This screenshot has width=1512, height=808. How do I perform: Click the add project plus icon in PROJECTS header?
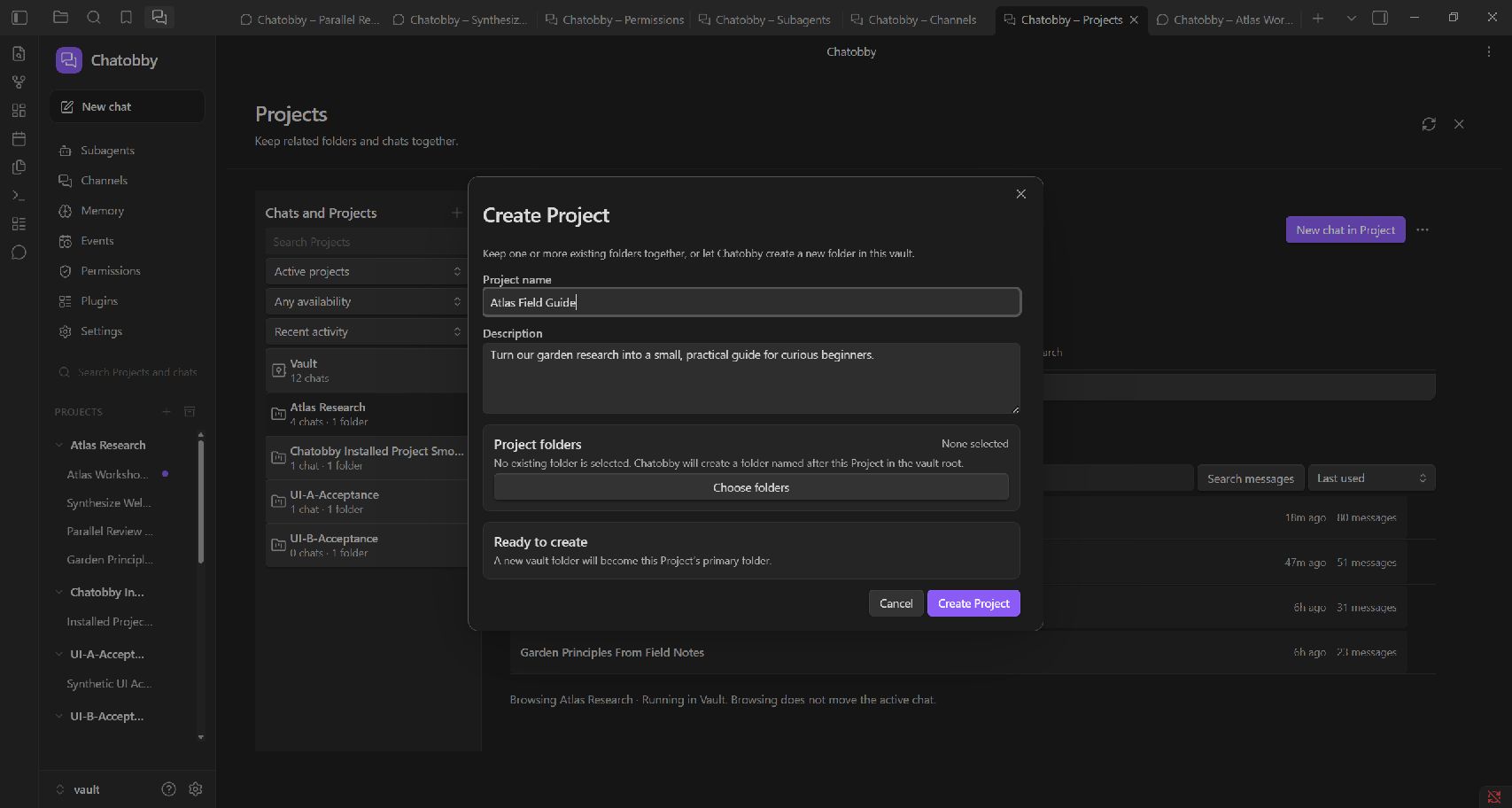click(166, 412)
